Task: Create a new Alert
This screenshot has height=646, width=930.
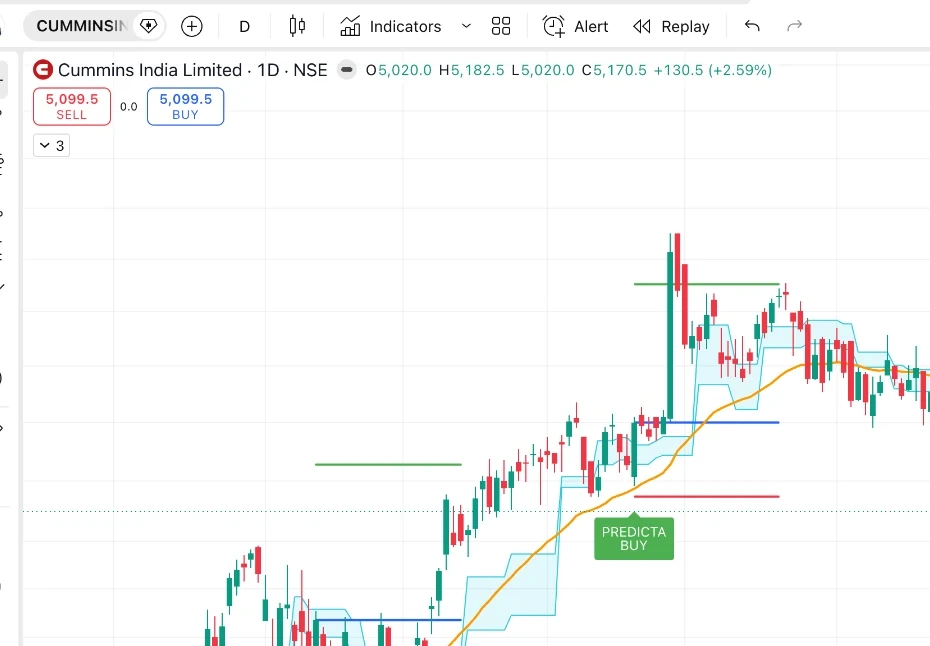Action: [x=575, y=26]
